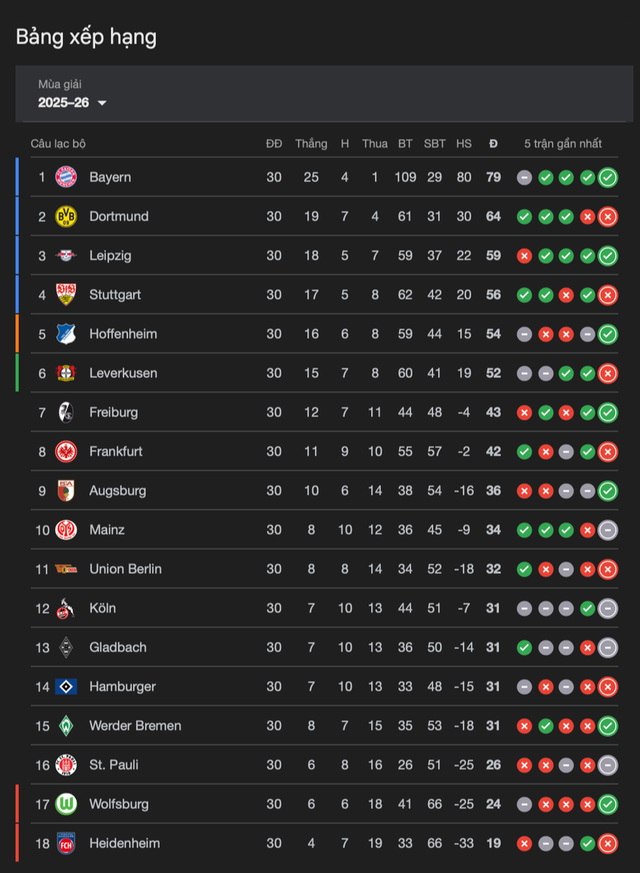Screen dimensions: 640x873
Task: Click Bayern's latest match win indicator
Action: (608, 177)
